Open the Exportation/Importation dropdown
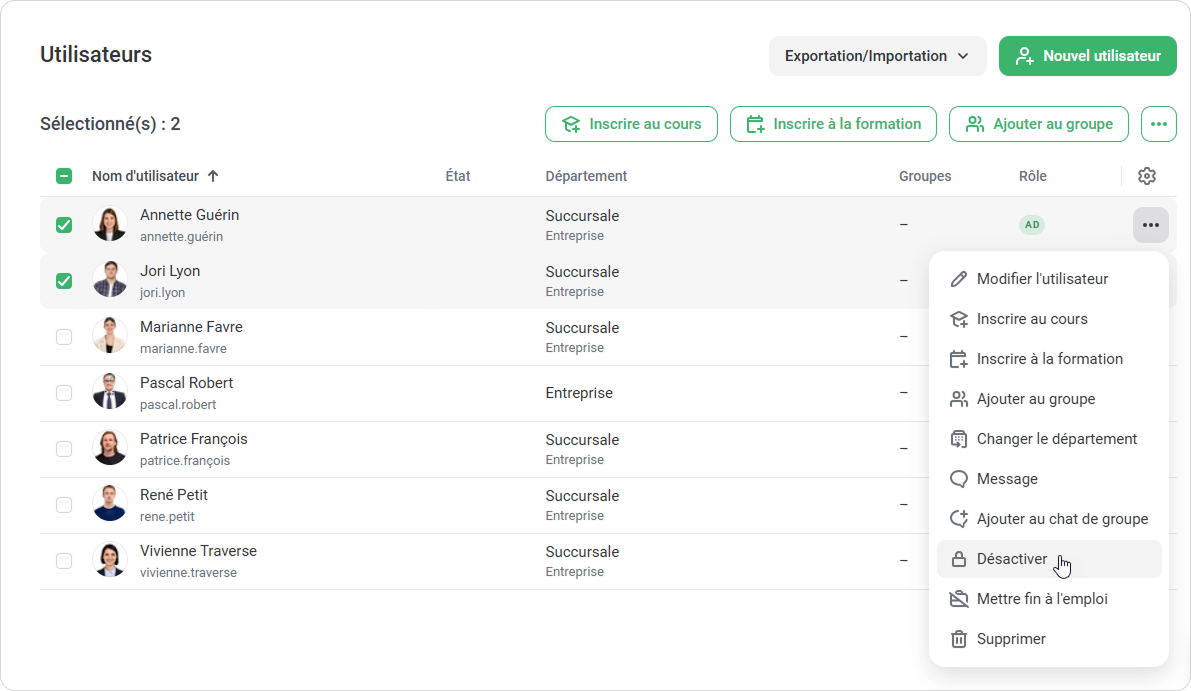 click(877, 56)
